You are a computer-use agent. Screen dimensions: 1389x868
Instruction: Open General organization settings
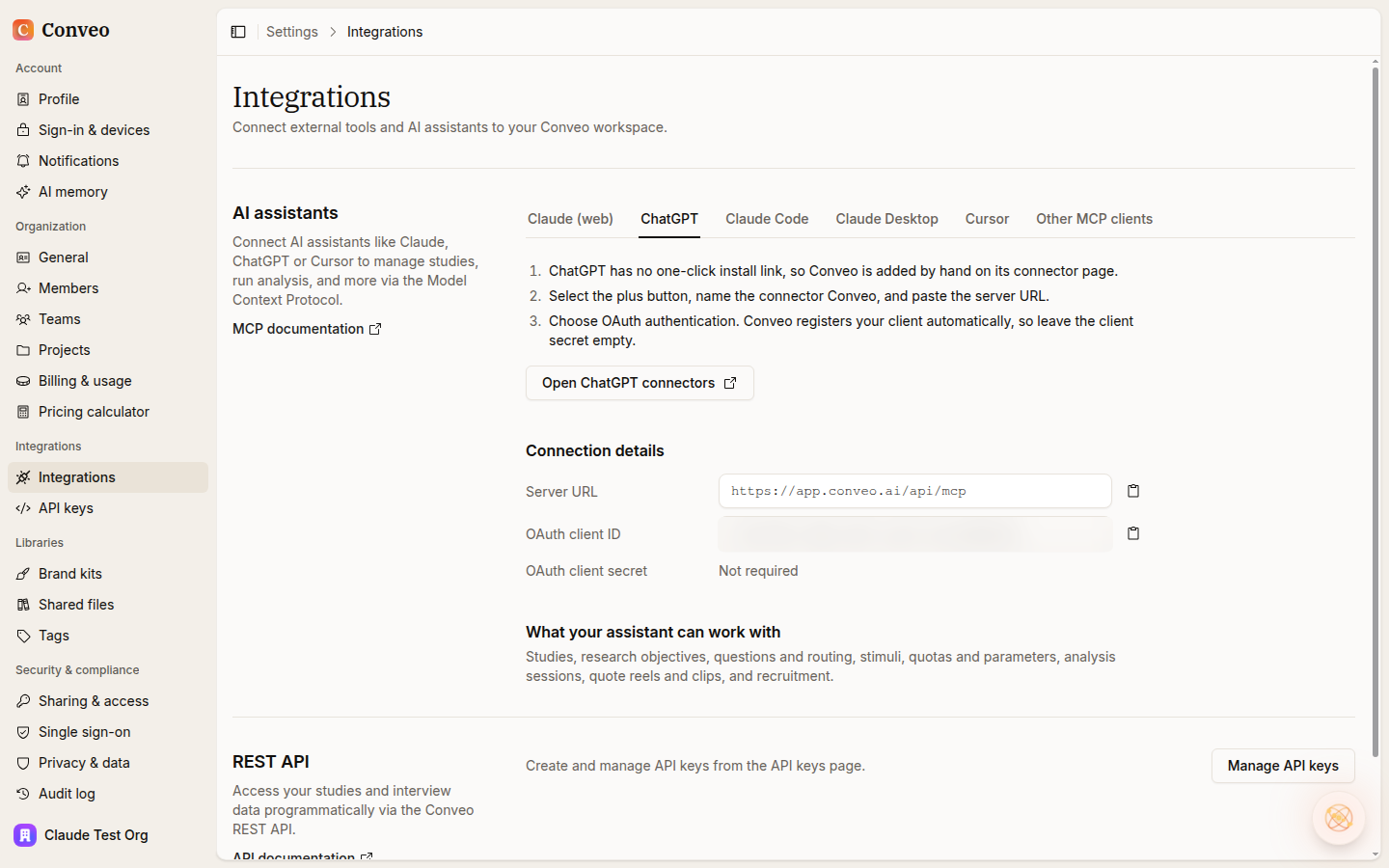pyautogui.click(x=108, y=258)
